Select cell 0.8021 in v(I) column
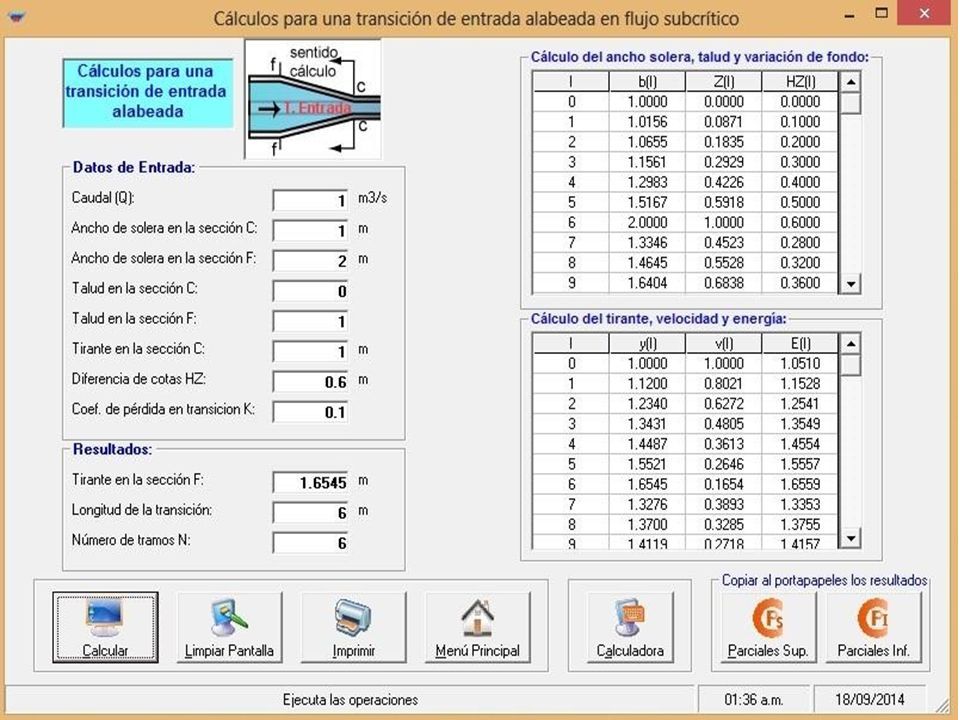The width and height of the screenshot is (960, 720). [x=724, y=384]
